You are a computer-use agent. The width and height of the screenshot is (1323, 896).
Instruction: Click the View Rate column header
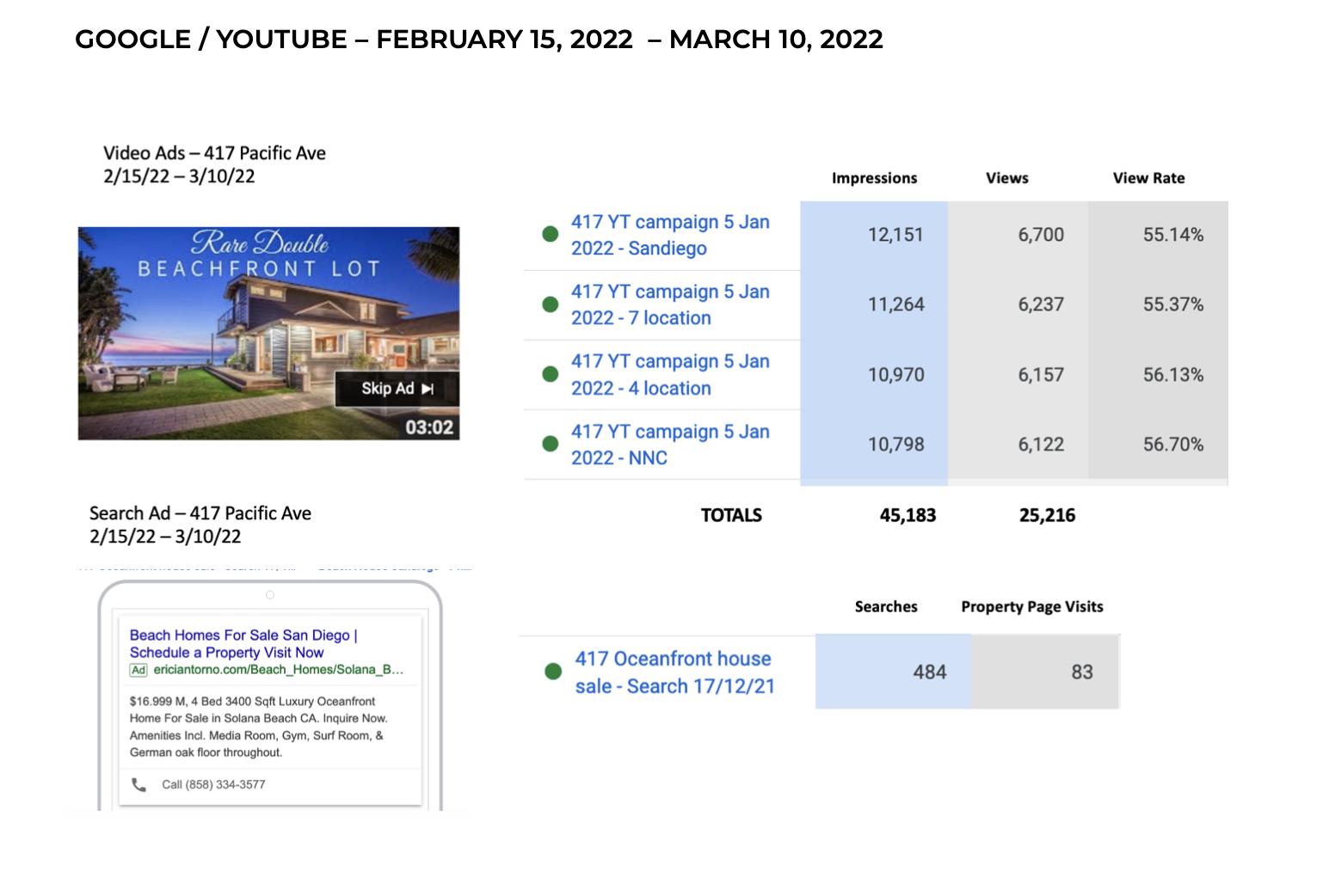coord(1148,178)
